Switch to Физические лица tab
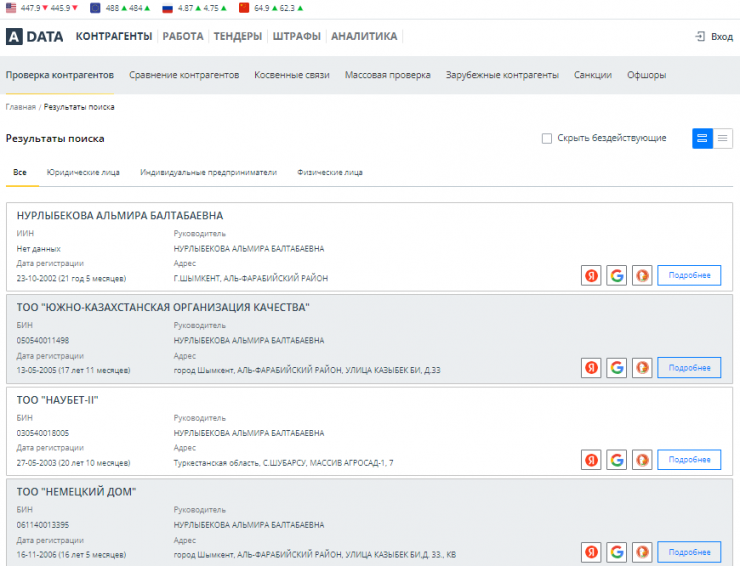This screenshot has width=740, height=566. (330, 172)
